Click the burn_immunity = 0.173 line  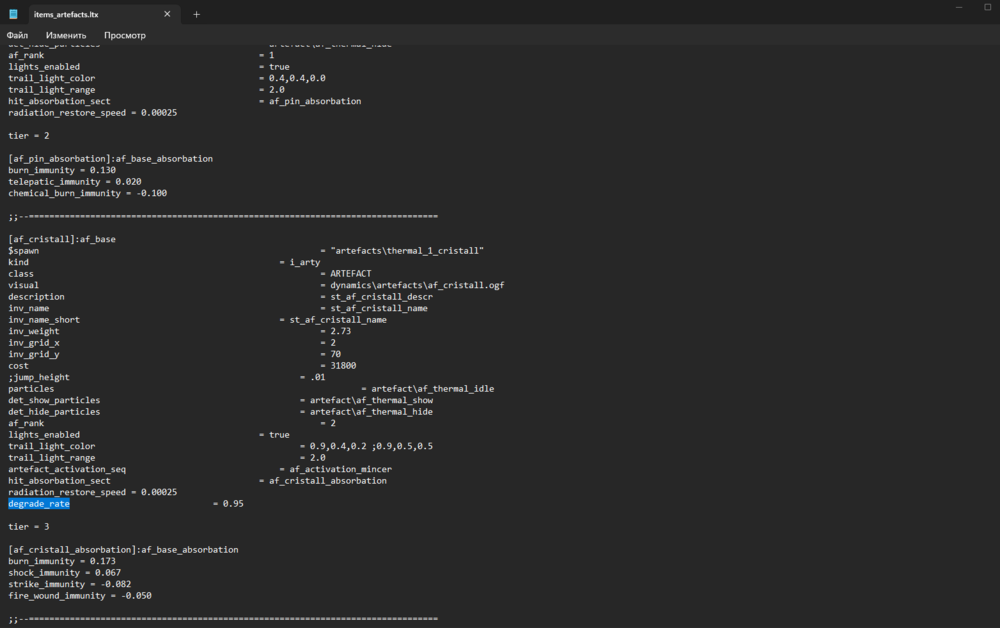click(x=59, y=561)
